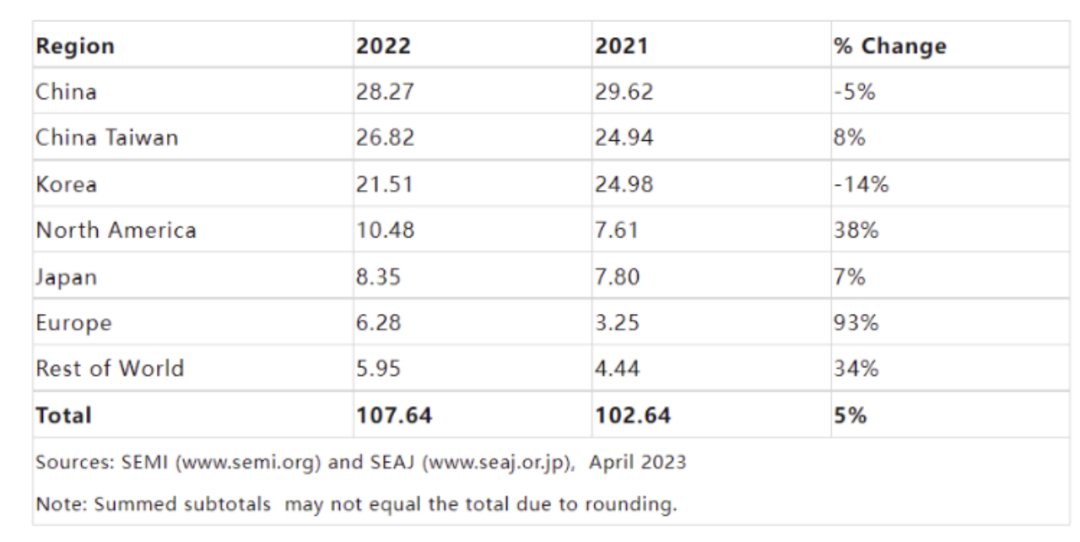Select Europe percent change 93%
Image resolution: width=1080 pixels, height=542 pixels.
coord(855,322)
